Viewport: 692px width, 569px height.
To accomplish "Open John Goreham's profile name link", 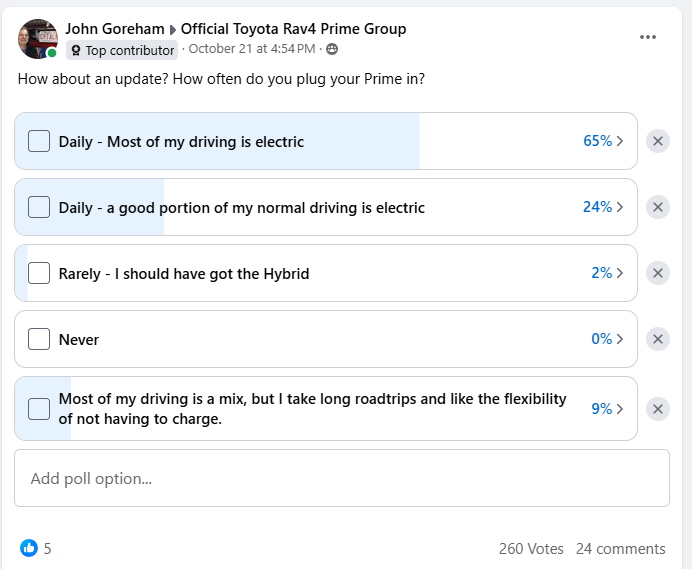I will coord(114,29).
